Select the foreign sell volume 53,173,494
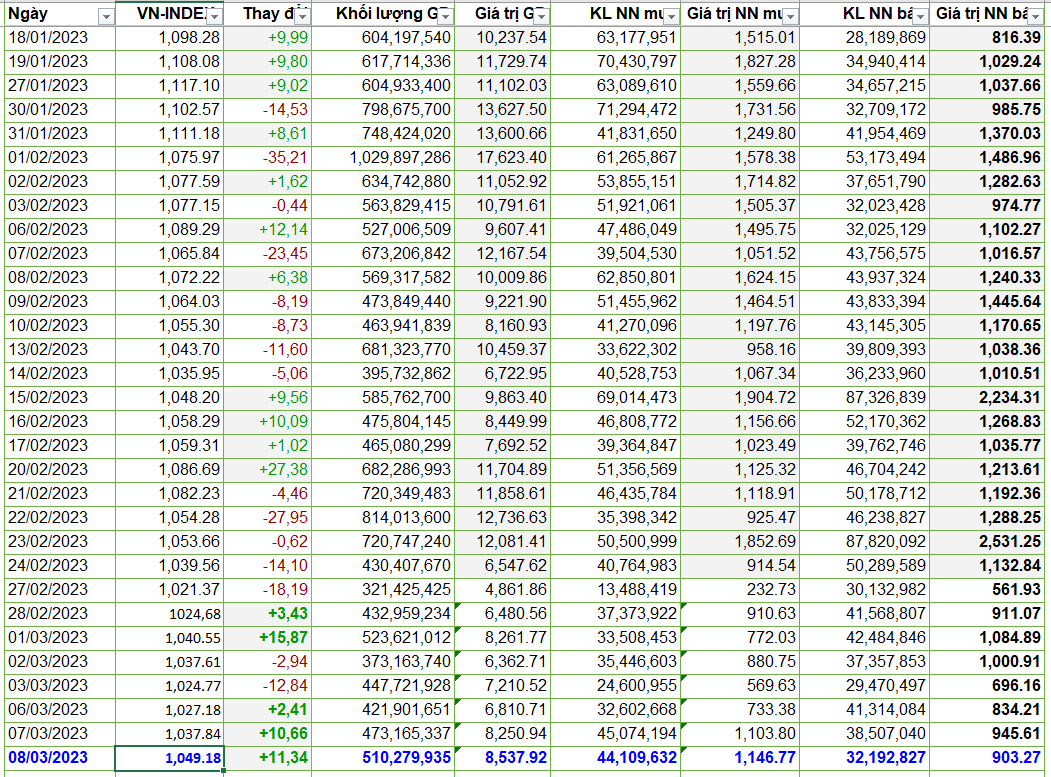The image size is (1051, 777). tap(865, 158)
